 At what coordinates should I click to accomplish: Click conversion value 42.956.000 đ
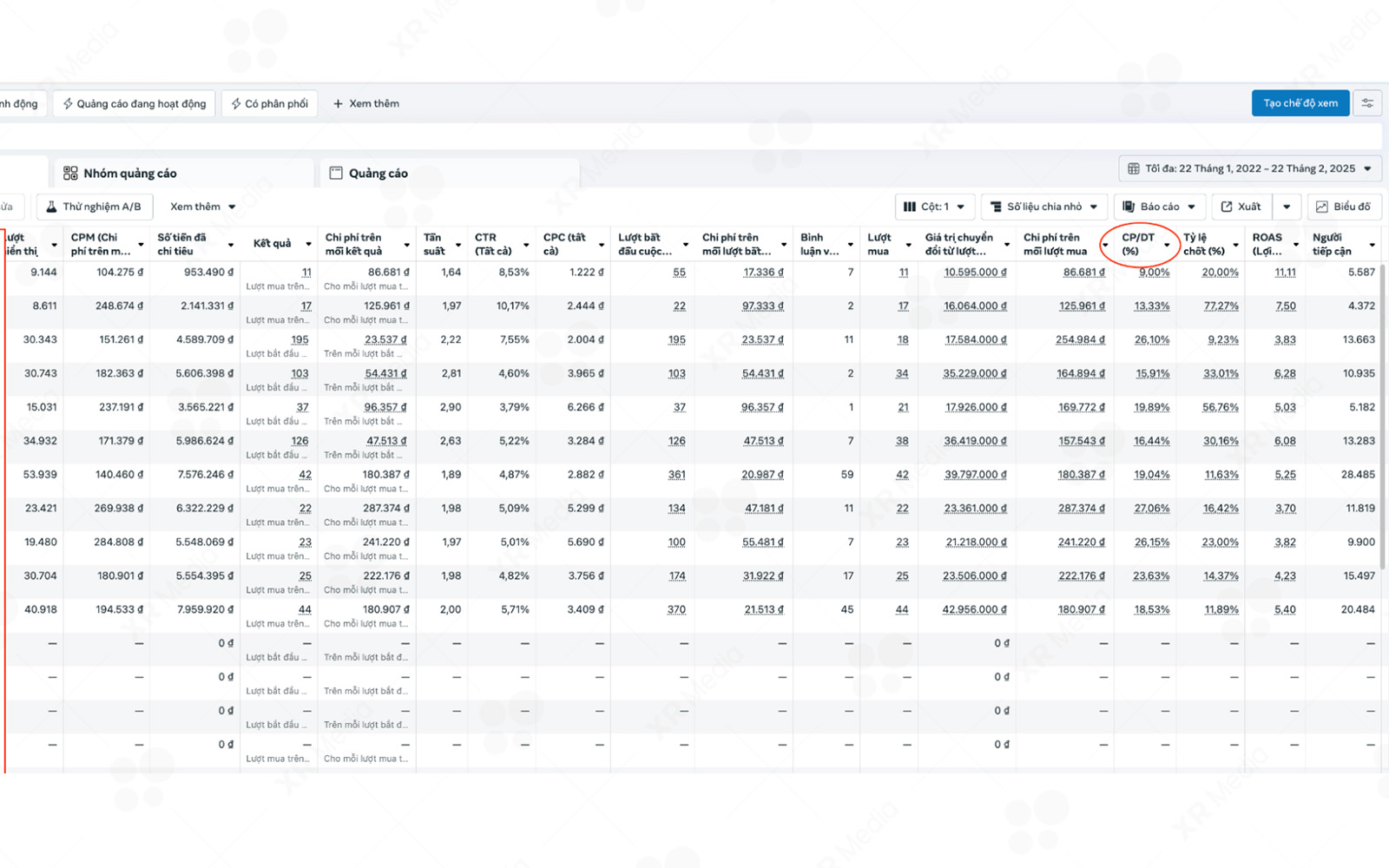tap(975, 610)
